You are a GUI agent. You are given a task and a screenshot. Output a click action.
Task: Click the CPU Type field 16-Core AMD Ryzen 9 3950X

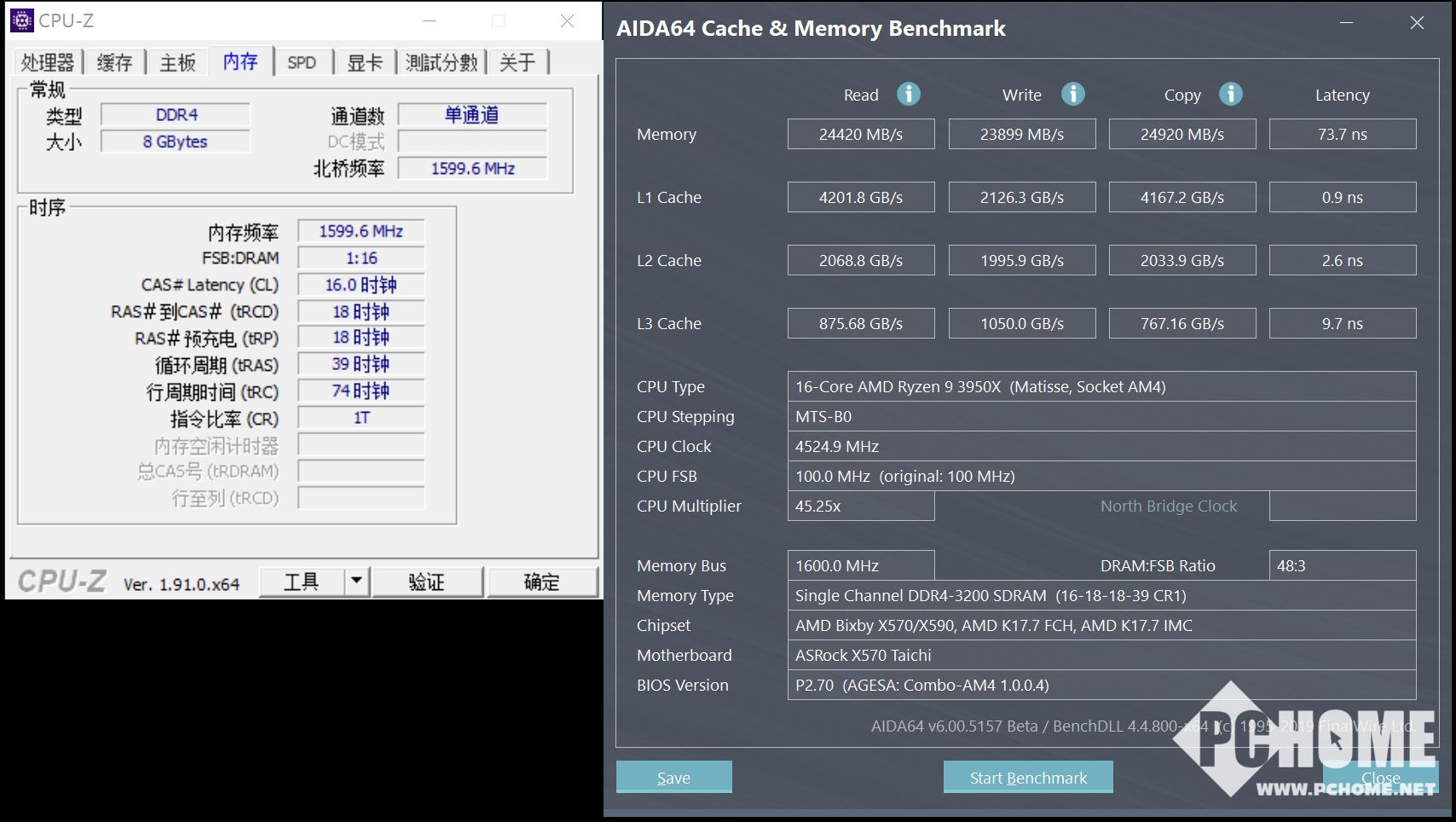pyautogui.click(x=1101, y=386)
